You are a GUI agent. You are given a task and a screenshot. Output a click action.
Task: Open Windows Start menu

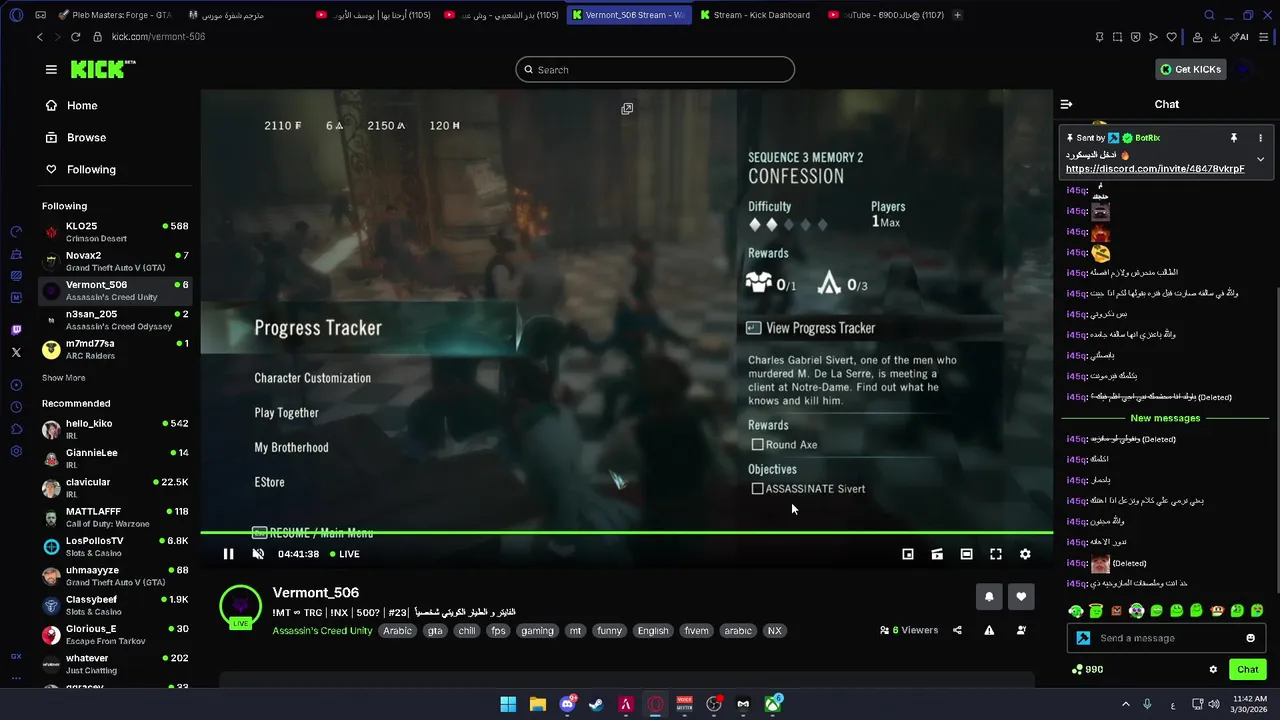point(508,704)
